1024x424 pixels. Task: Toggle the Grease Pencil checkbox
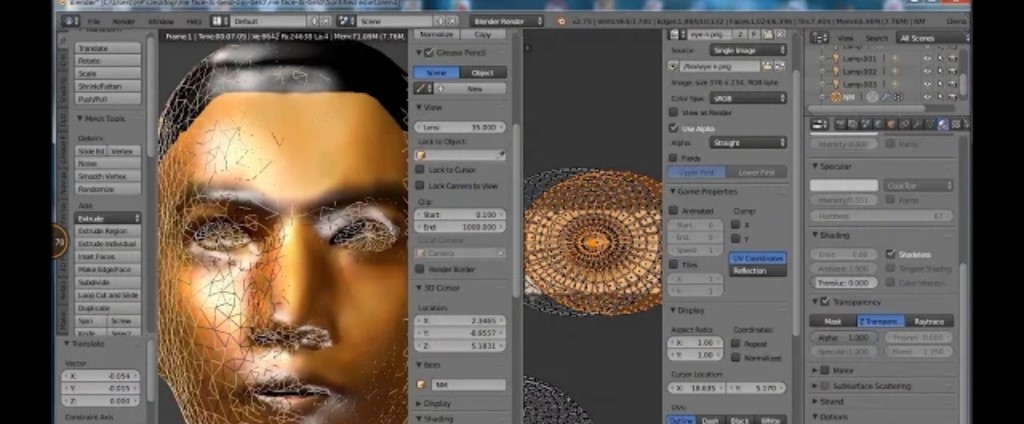[429, 52]
